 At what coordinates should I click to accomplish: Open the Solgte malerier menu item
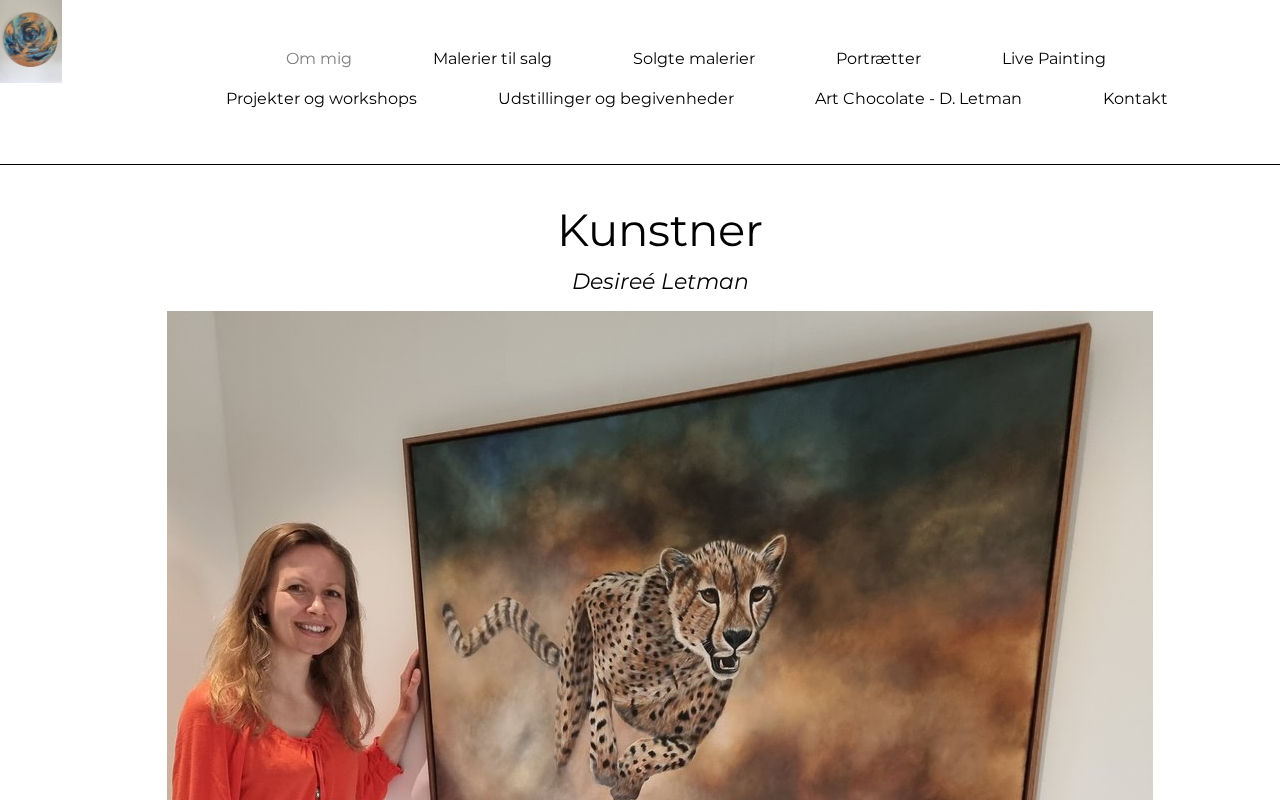coord(694,59)
